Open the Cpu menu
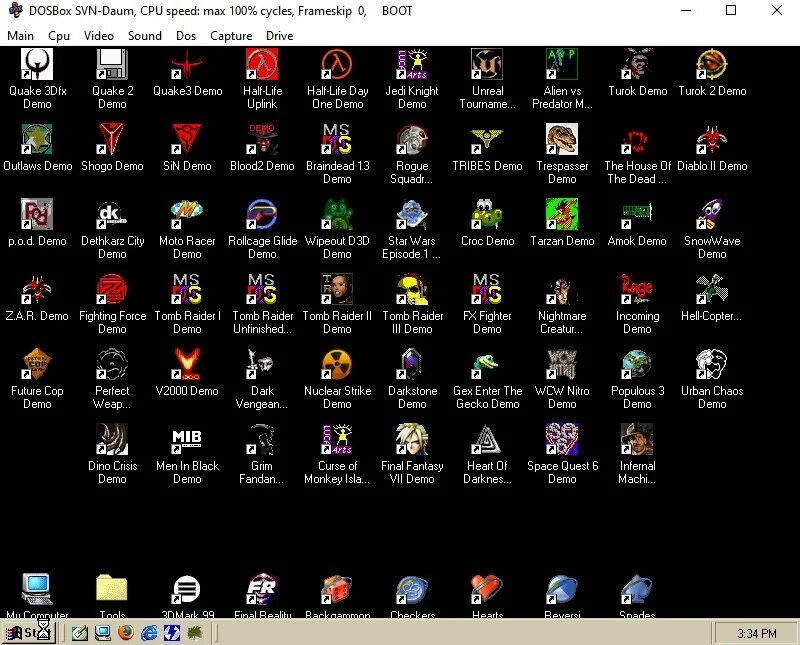The width and height of the screenshot is (800, 645). click(59, 36)
